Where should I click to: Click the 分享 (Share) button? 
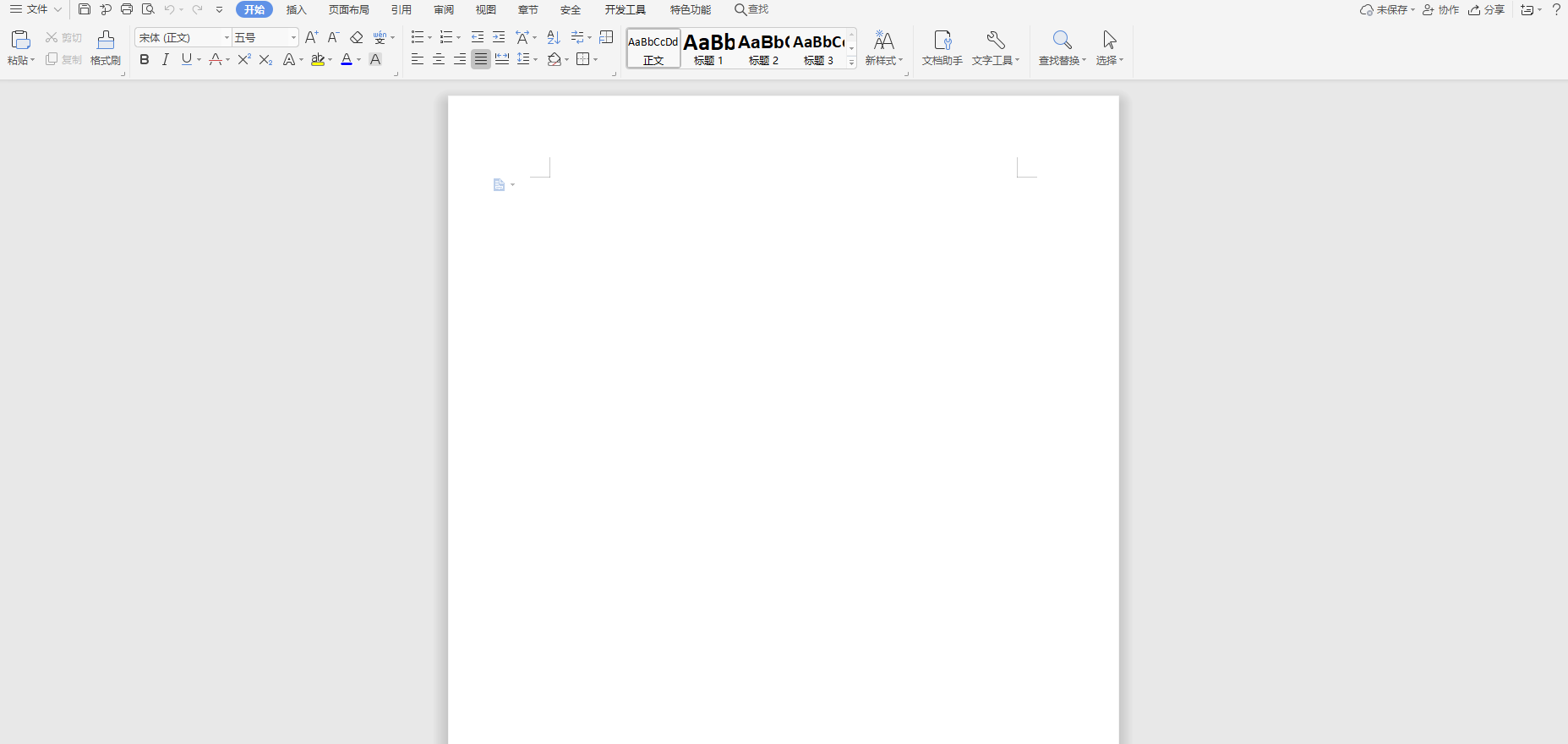pyautogui.click(x=1486, y=9)
